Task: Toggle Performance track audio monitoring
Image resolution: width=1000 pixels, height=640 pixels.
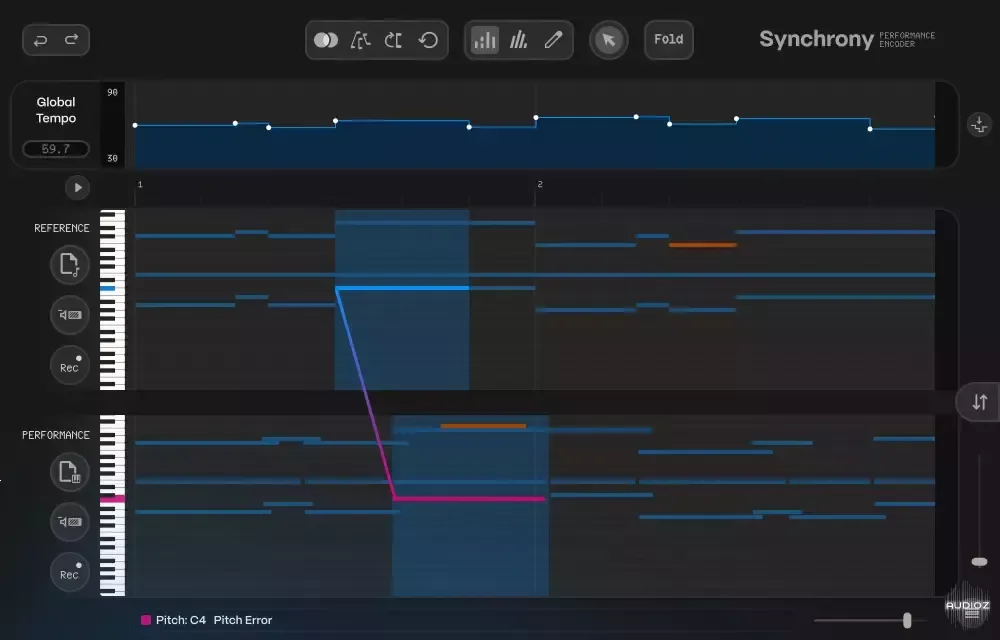Action: pos(70,522)
